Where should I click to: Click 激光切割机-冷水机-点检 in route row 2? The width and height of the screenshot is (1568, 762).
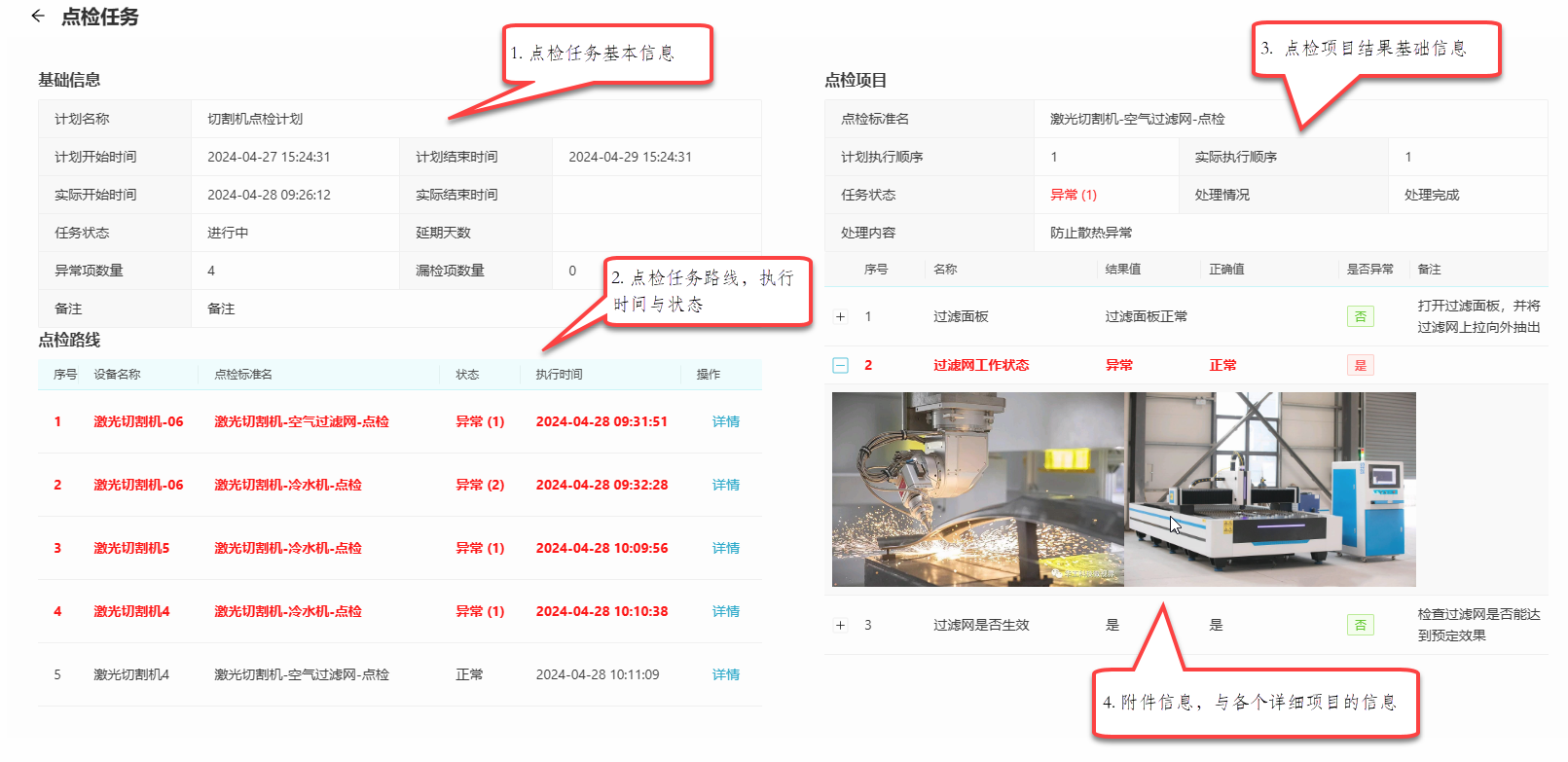point(288,485)
